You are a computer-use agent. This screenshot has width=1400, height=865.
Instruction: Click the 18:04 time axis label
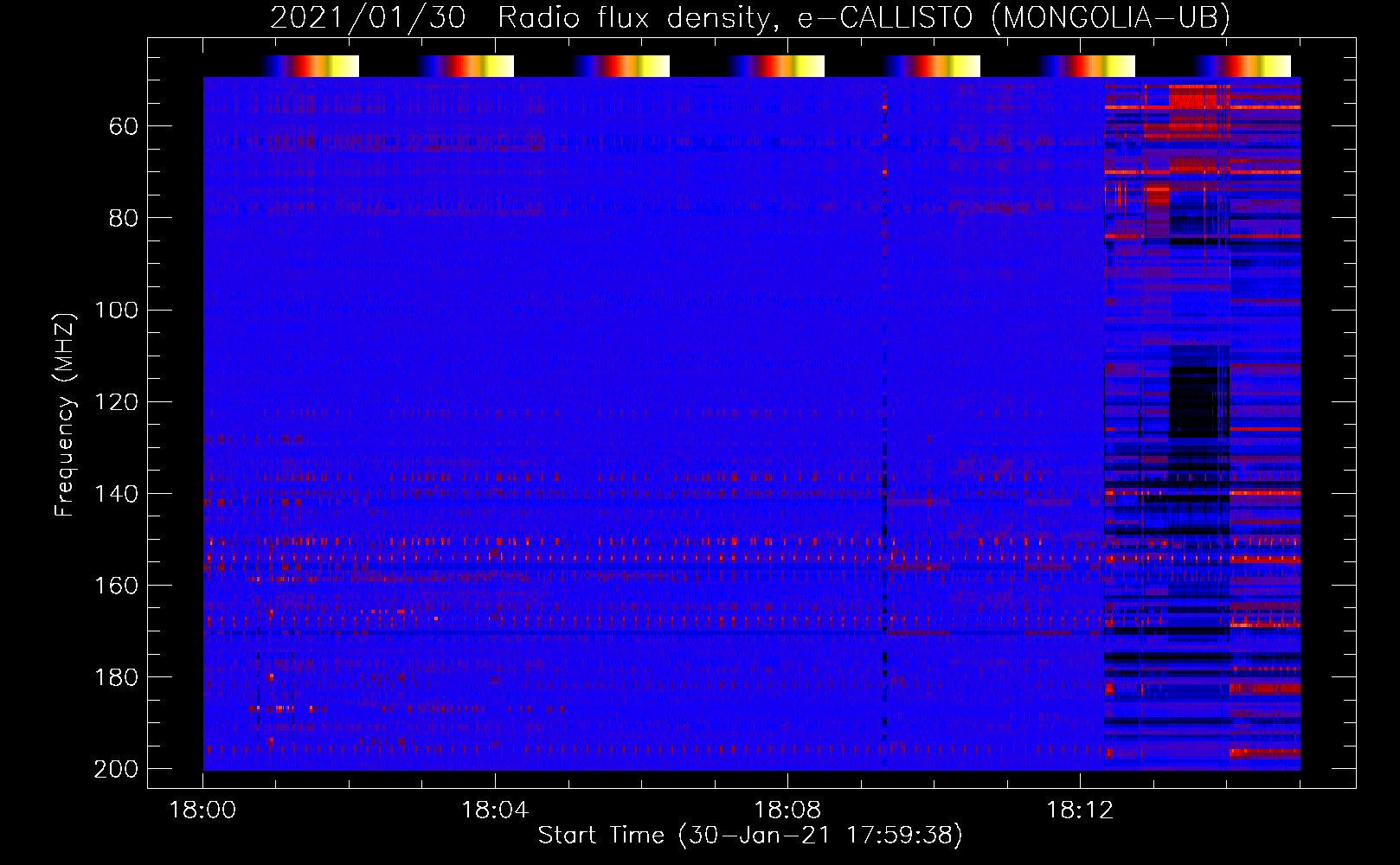point(495,811)
